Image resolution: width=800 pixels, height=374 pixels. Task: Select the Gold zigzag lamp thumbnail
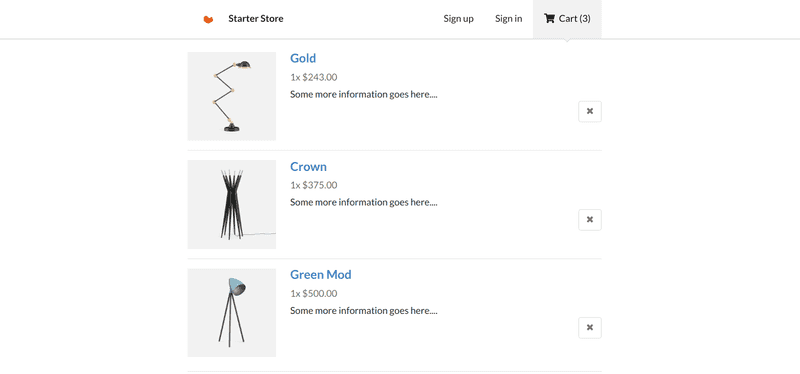(x=232, y=96)
